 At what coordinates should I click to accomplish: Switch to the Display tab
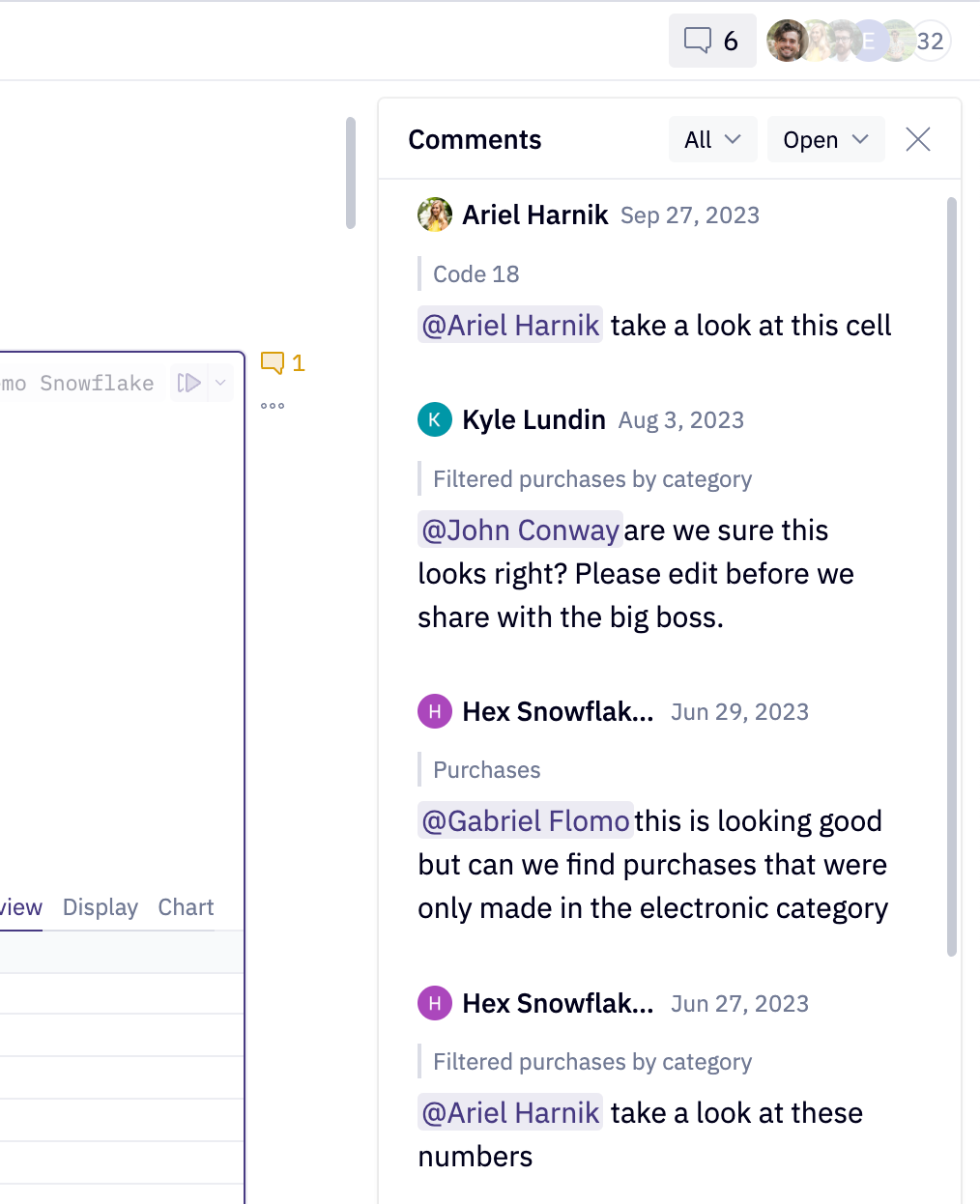(x=100, y=907)
